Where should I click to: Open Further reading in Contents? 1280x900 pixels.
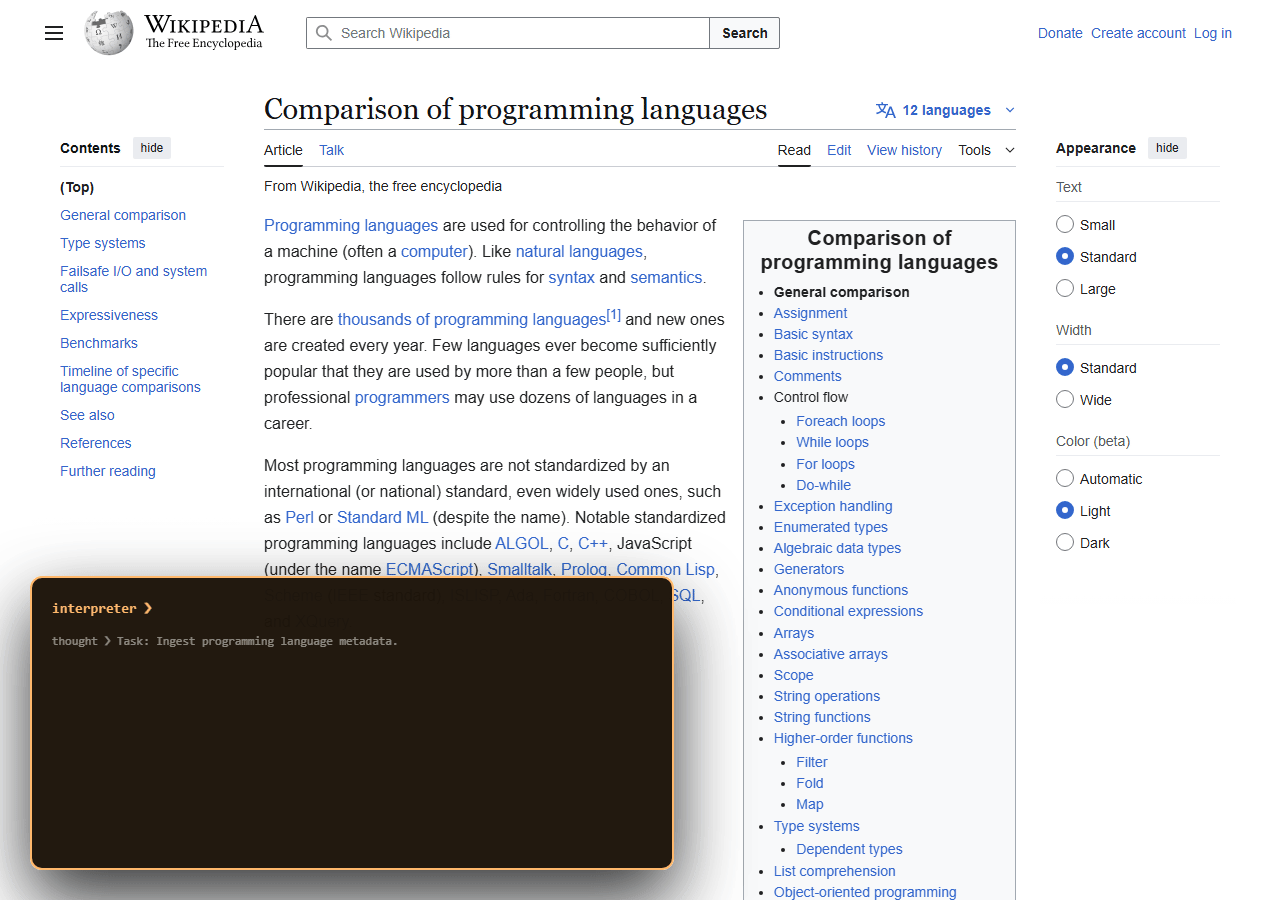(x=108, y=471)
